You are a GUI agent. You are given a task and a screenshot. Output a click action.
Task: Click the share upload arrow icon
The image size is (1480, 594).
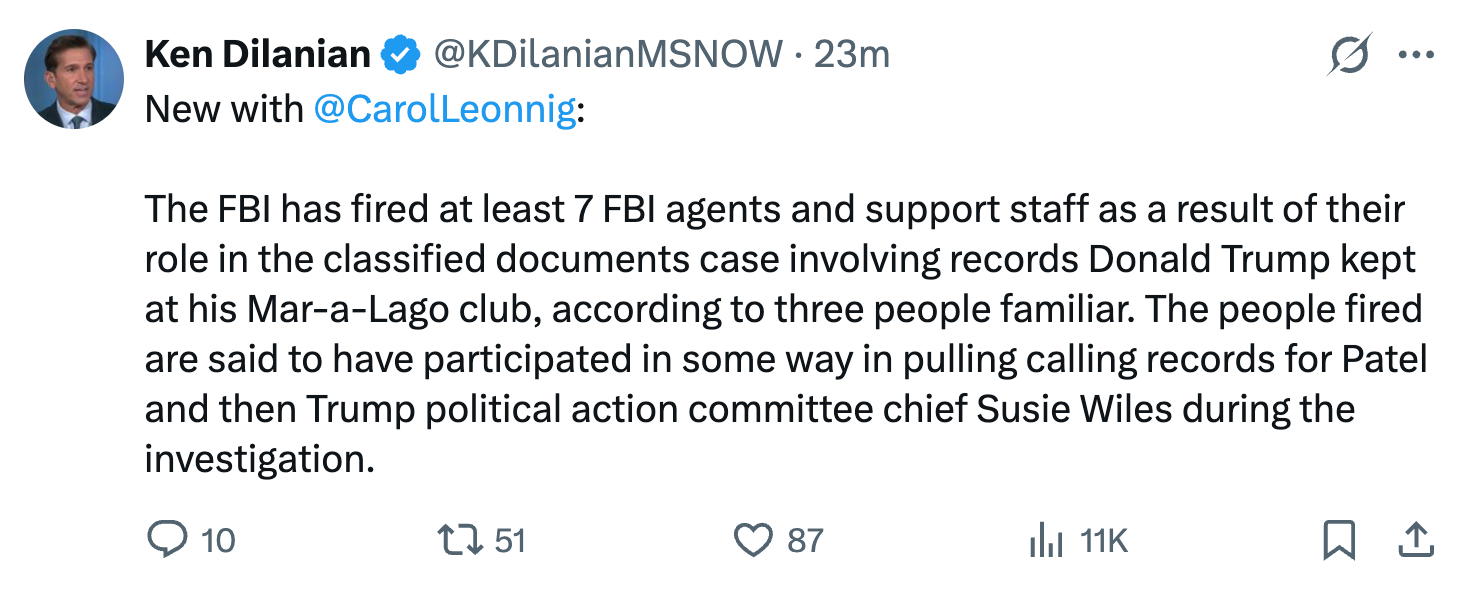[1414, 540]
